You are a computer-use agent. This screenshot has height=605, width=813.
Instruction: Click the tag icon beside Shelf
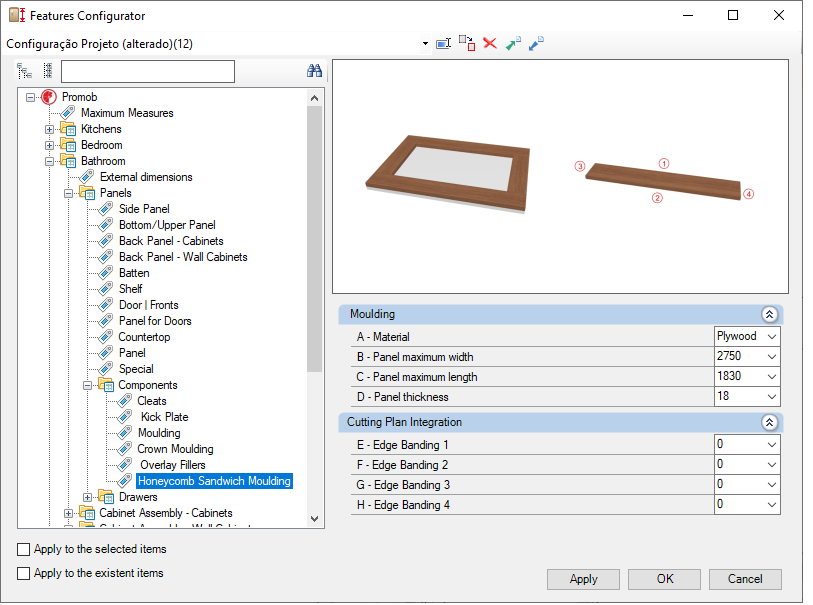pyautogui.click(x=106, y=289)
